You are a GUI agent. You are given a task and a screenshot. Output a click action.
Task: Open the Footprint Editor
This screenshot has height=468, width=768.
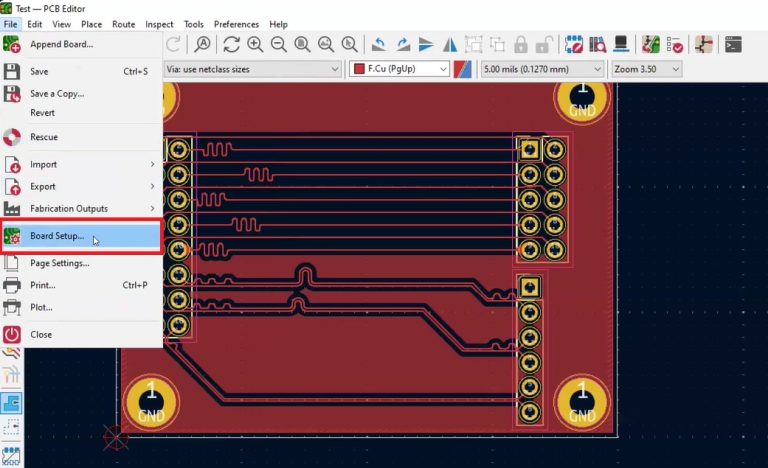[x=574, y=45]
